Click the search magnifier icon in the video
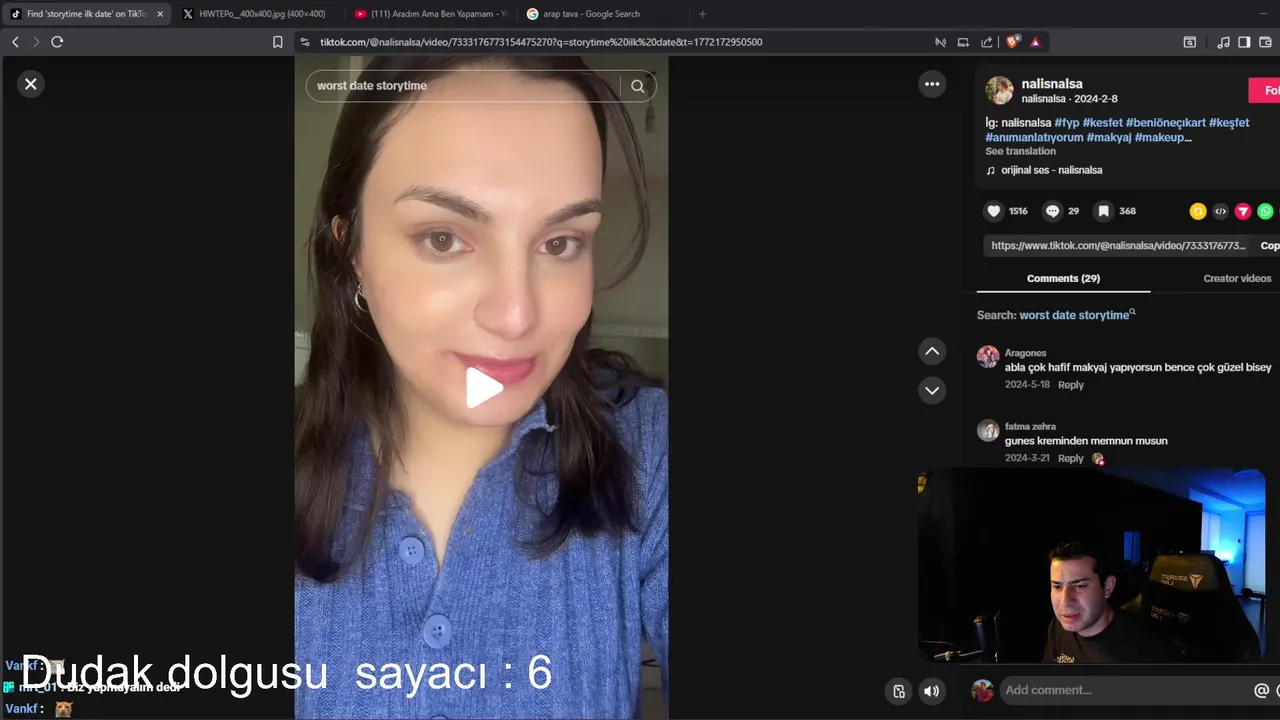This screenshot has height=720, width=1280. pos(638,86)
